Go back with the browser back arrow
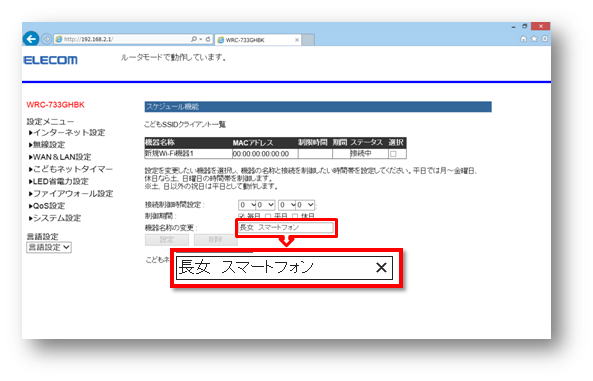 point(31,39)
